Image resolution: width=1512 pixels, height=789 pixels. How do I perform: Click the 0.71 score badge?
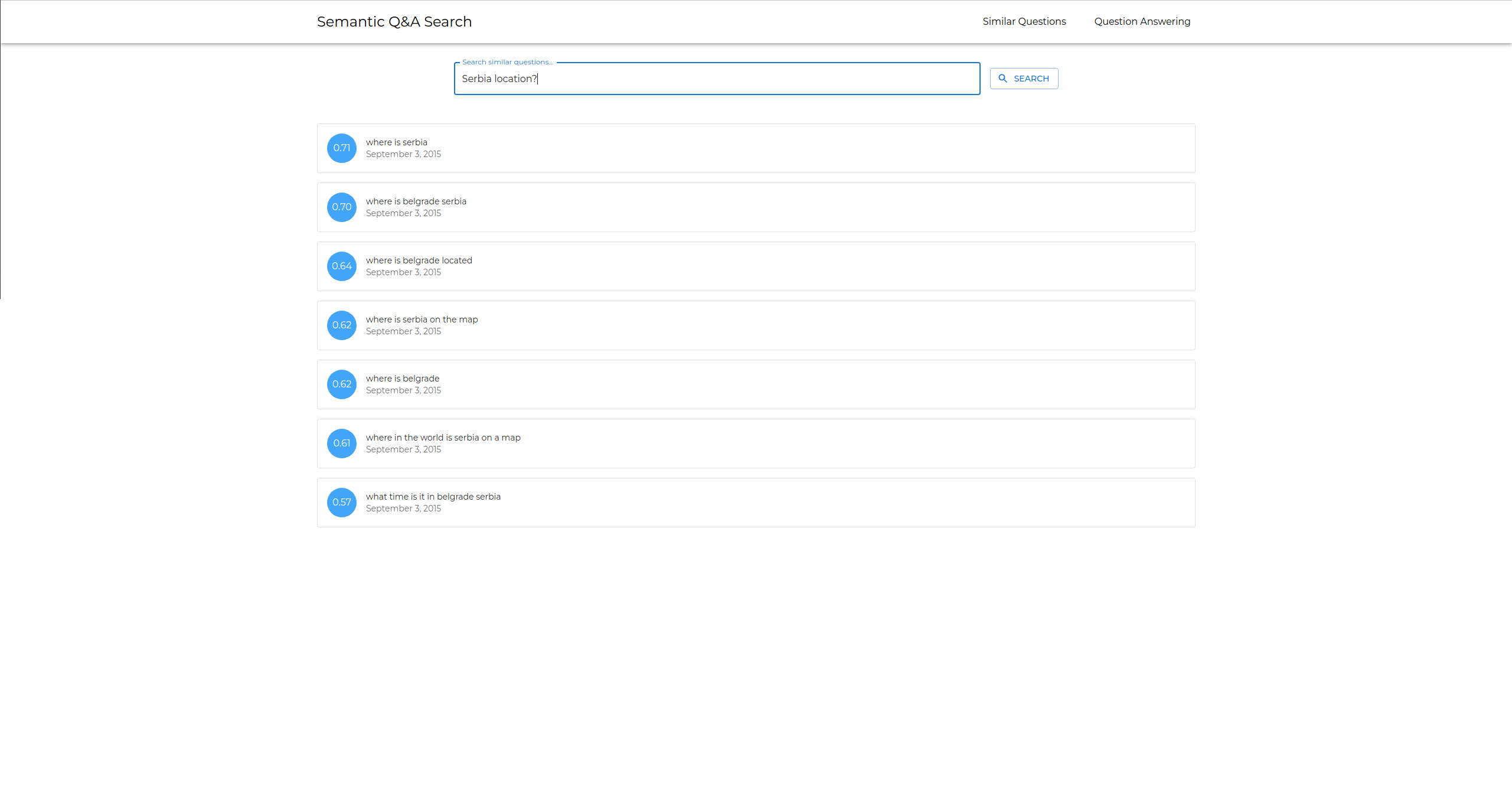342,148
